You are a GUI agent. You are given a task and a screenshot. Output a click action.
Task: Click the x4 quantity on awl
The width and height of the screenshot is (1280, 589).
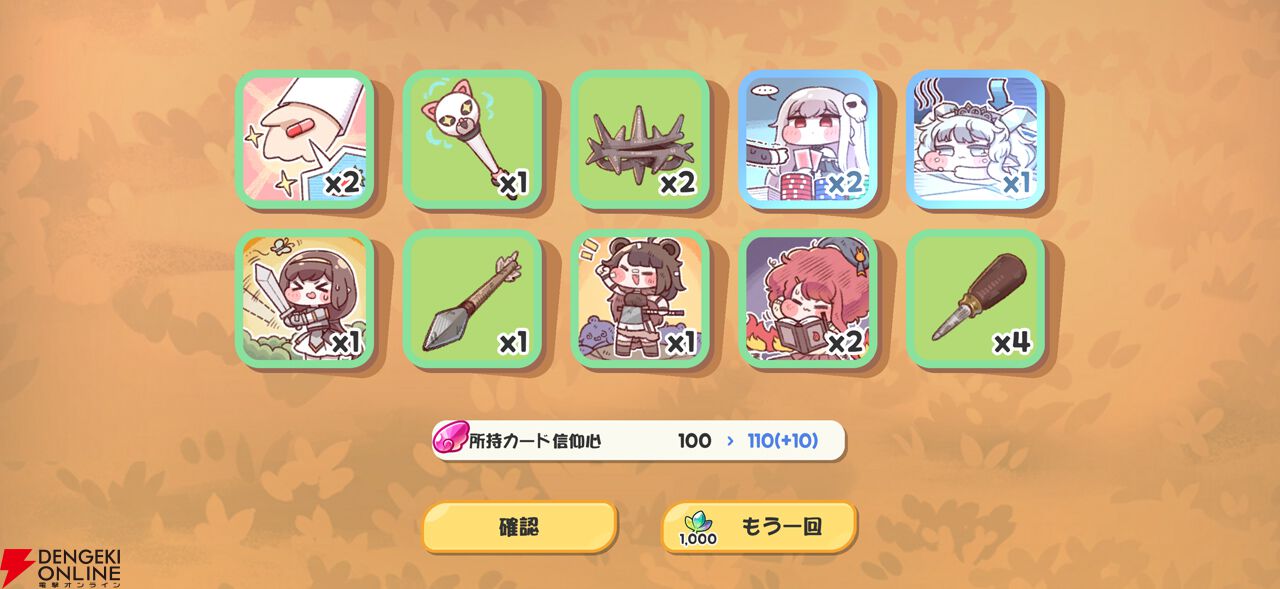pyautogui.click(x=1011, y=343)
